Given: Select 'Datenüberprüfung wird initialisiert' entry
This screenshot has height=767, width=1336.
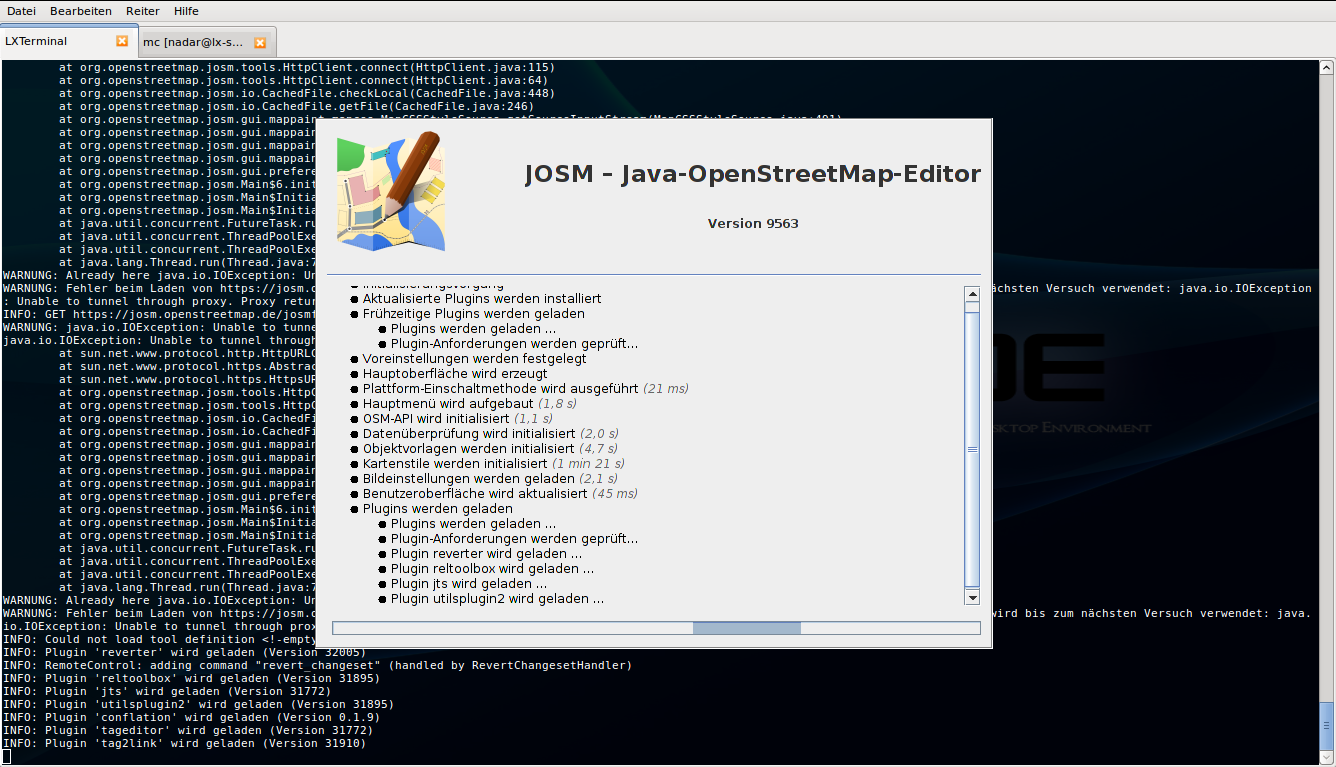Looking at the screenshot, I should (x=484, y=433).
